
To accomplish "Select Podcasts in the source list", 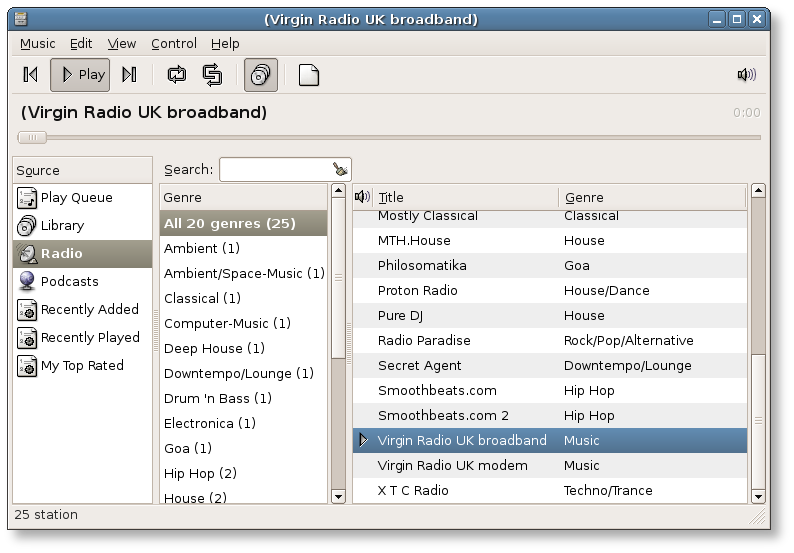I will point(69,282).
